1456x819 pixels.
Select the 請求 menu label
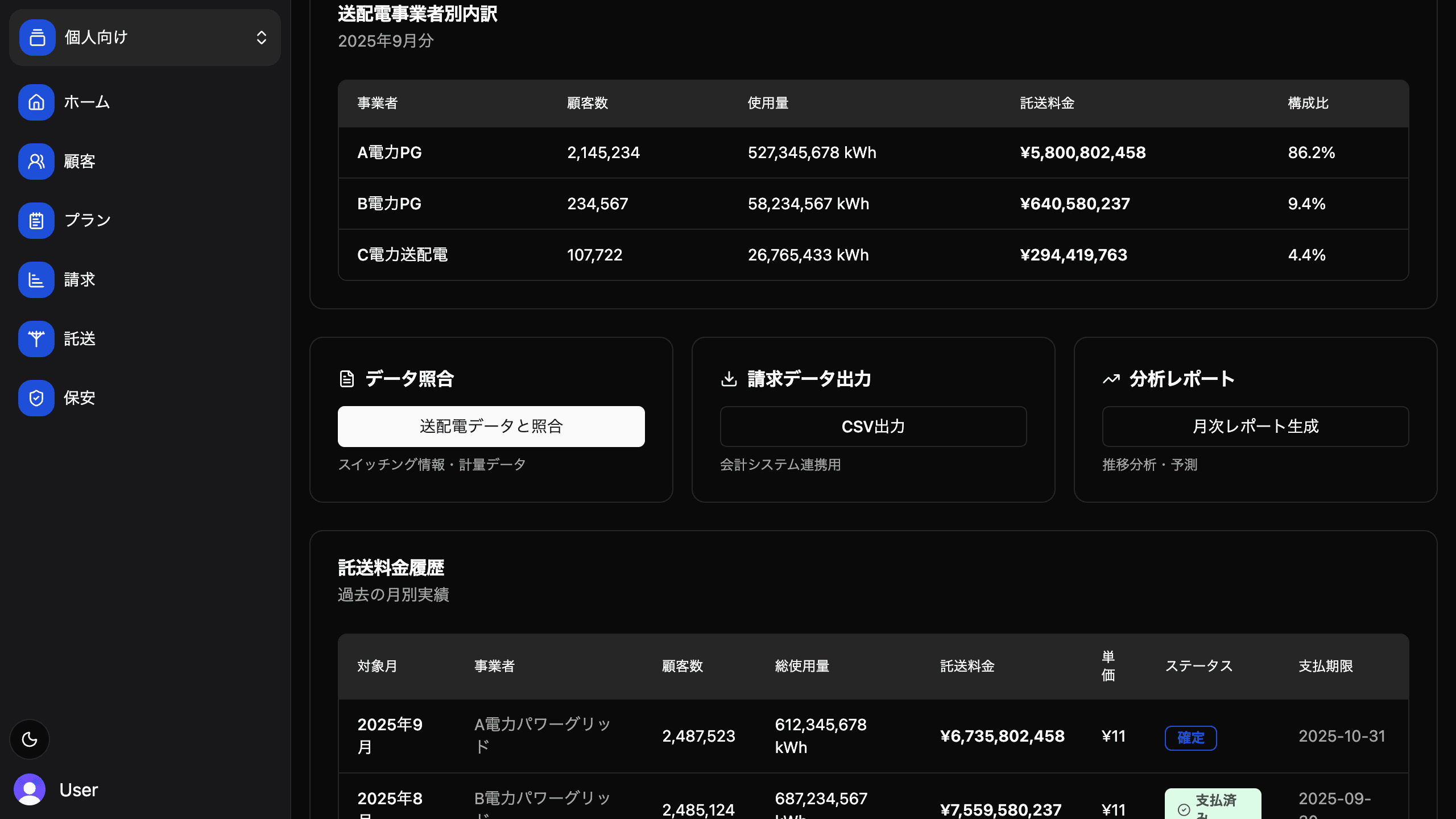point(80,280)
